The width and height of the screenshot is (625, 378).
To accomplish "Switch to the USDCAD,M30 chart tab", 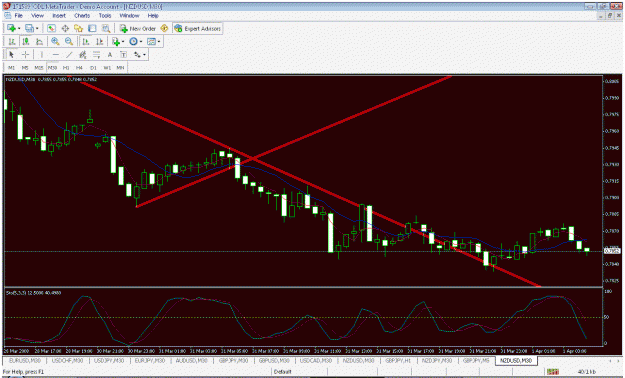I will (316, 360).
